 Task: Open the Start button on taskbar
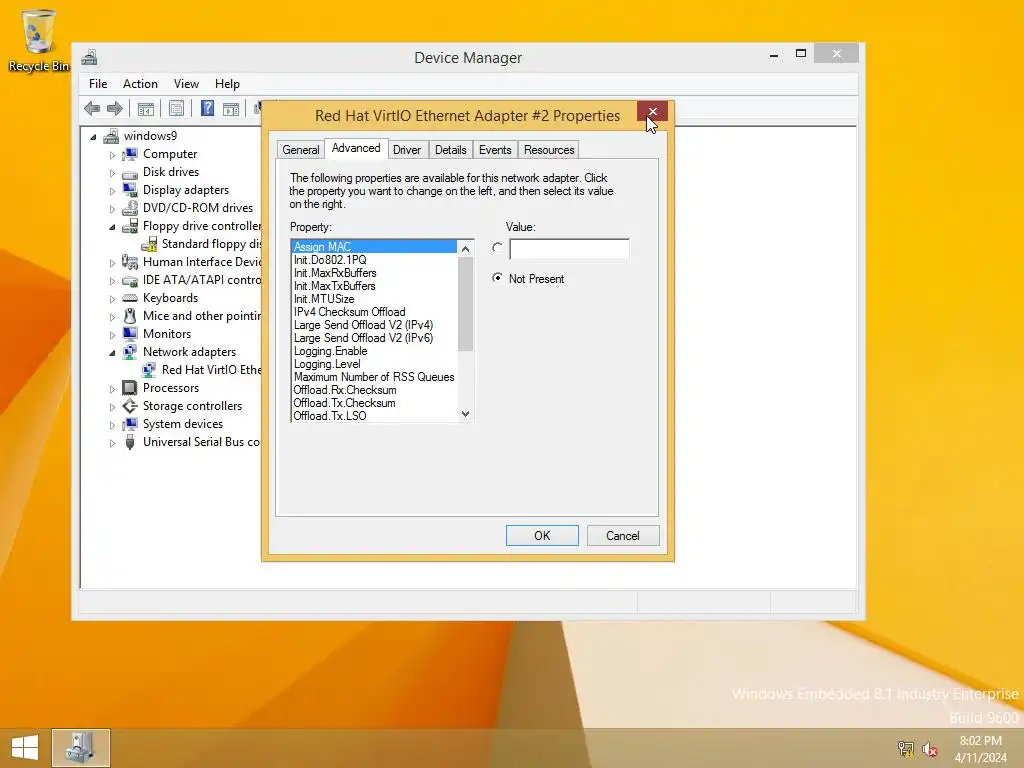coord(25,747)
